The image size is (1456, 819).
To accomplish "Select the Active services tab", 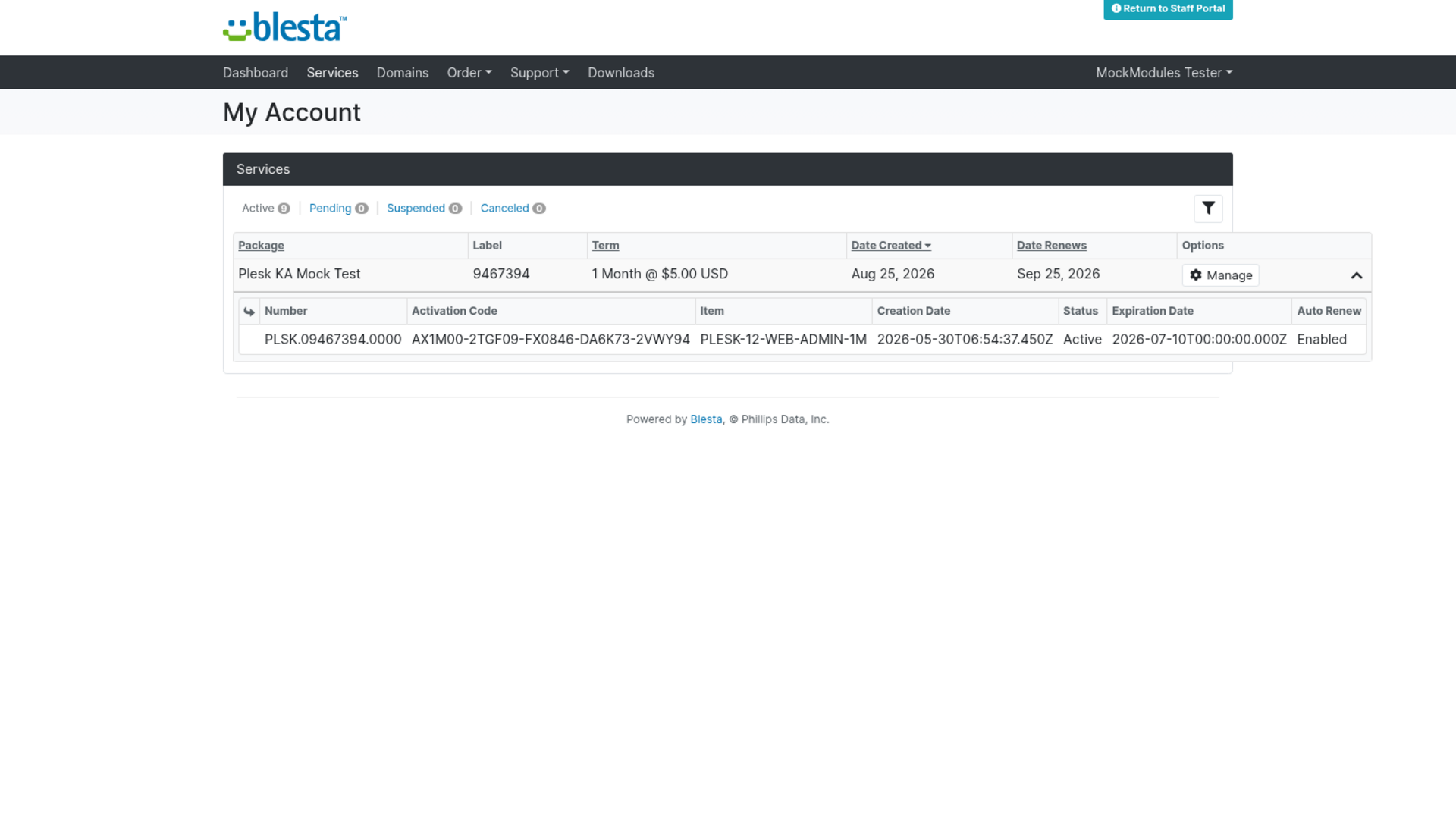I will [265, 209].
